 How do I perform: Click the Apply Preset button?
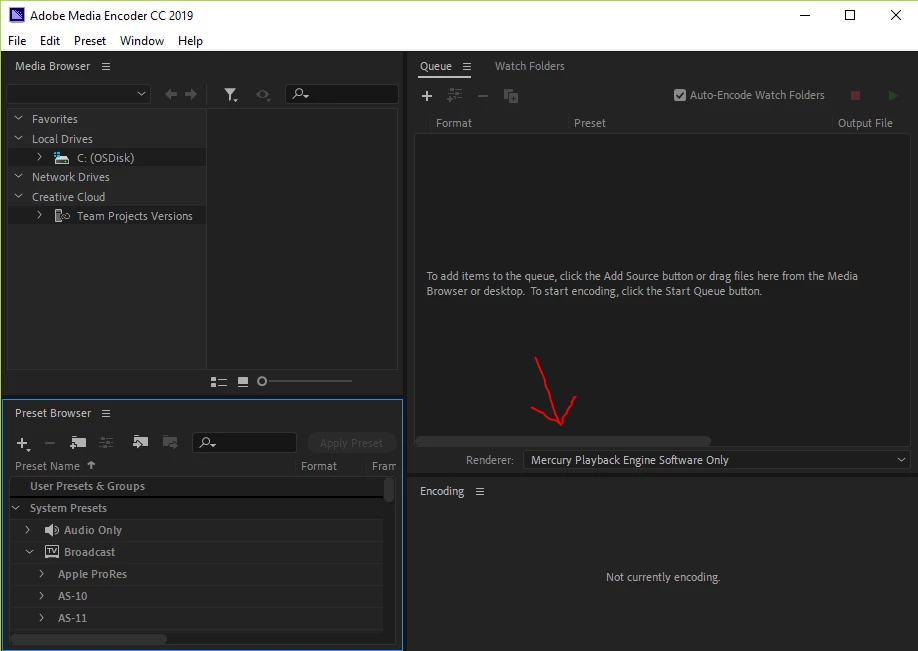pos(351,443)
